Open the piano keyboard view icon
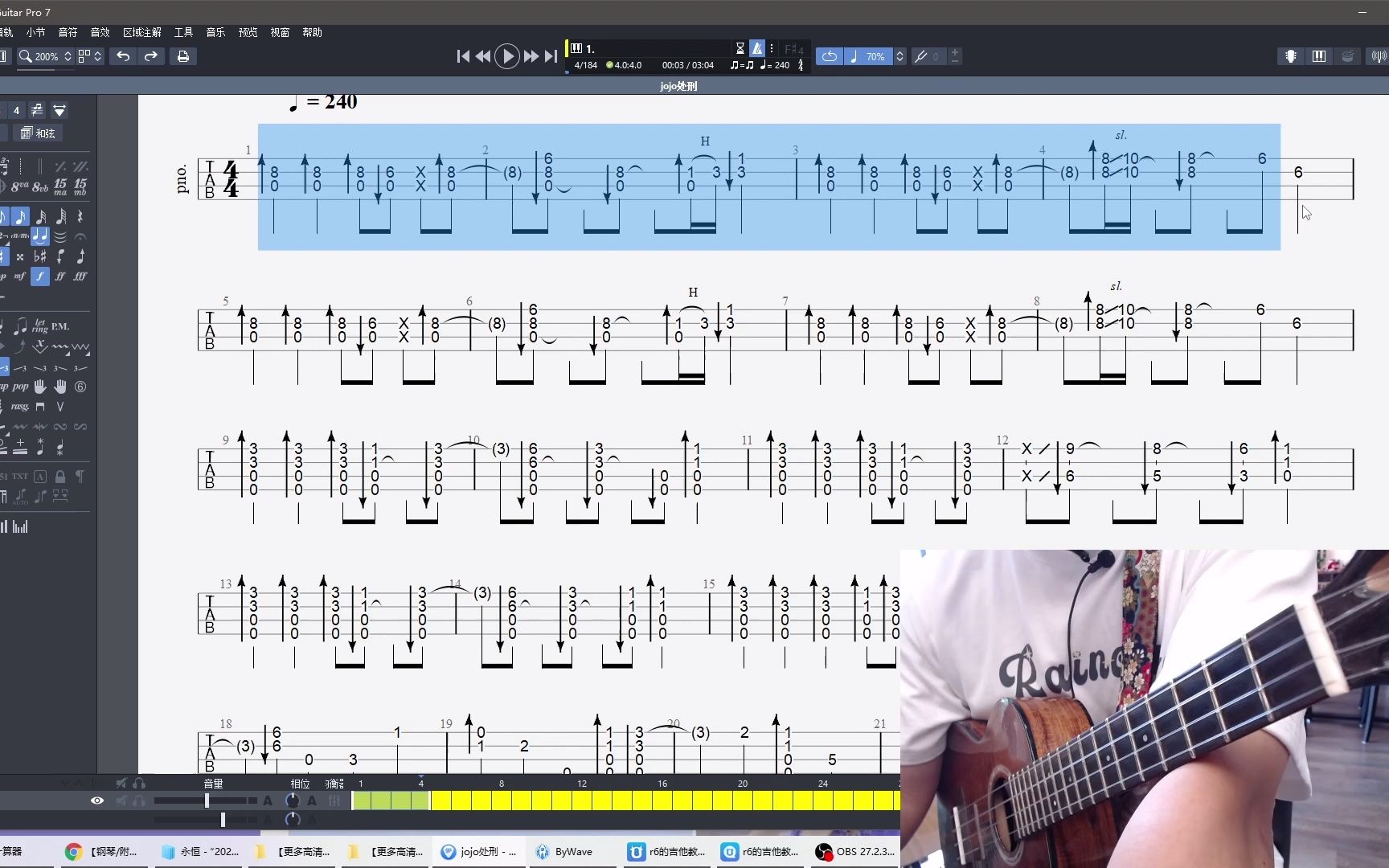1389x868 pixels. coord(1319,56)
